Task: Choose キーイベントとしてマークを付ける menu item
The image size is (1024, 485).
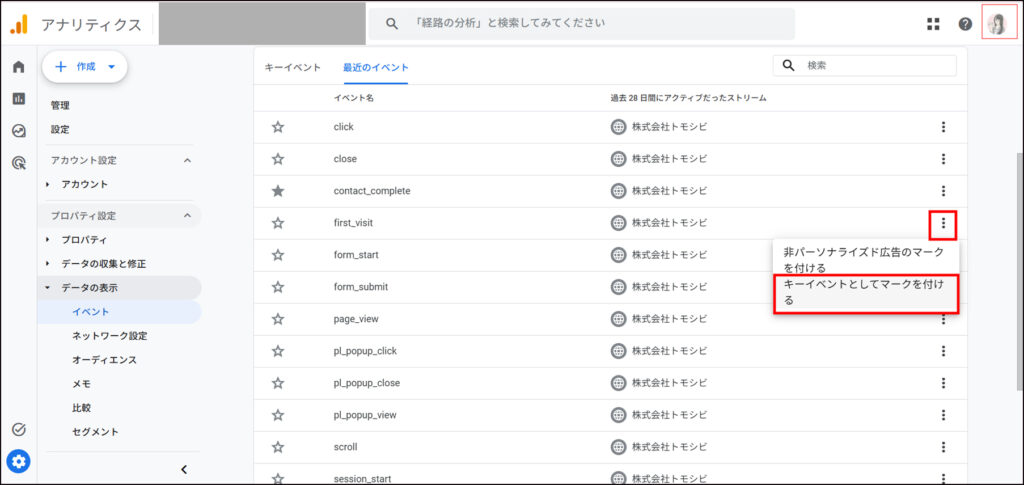Action: click(x=866, y=294)
